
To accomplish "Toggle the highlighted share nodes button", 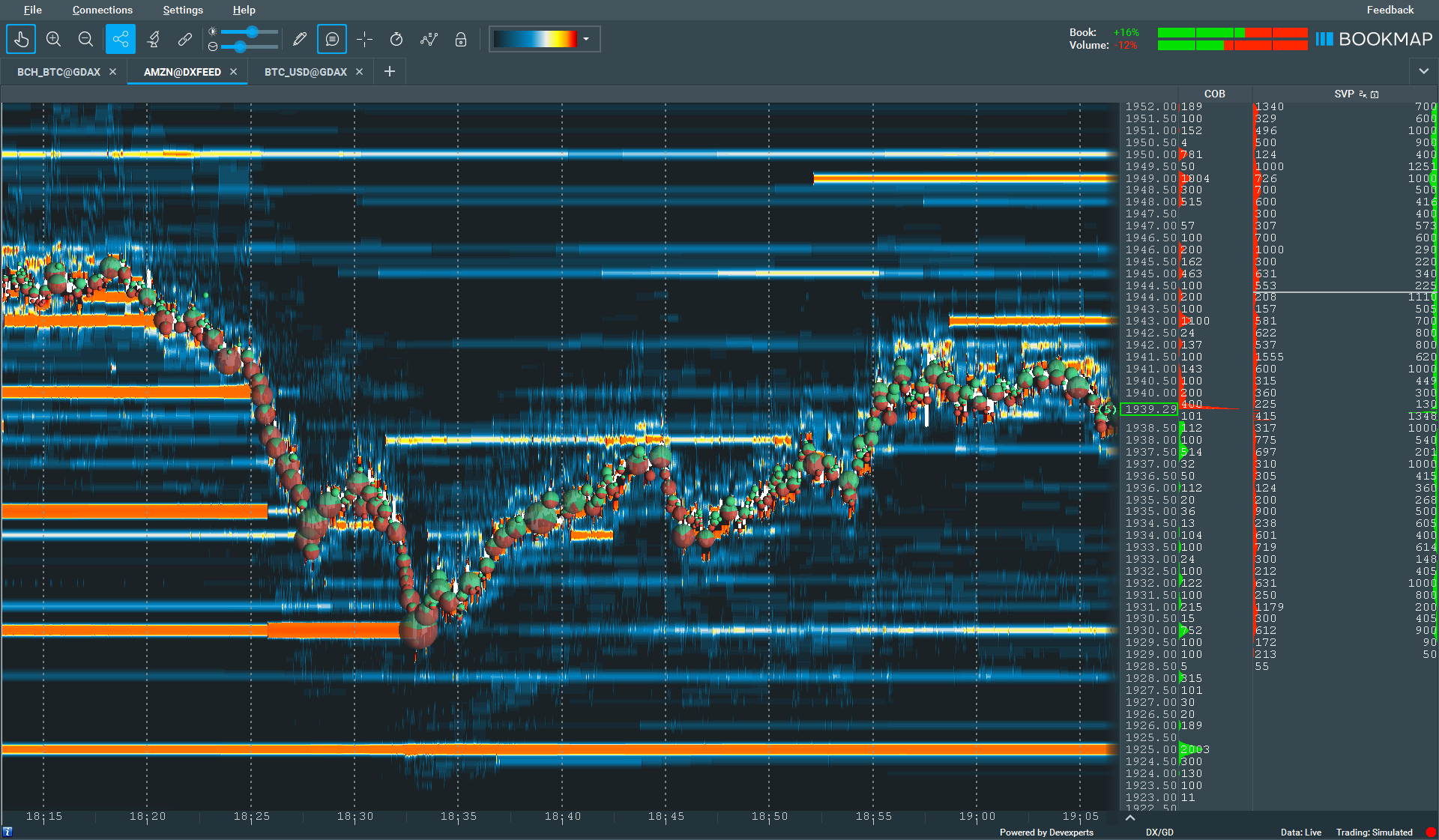I will click(121, 39).
